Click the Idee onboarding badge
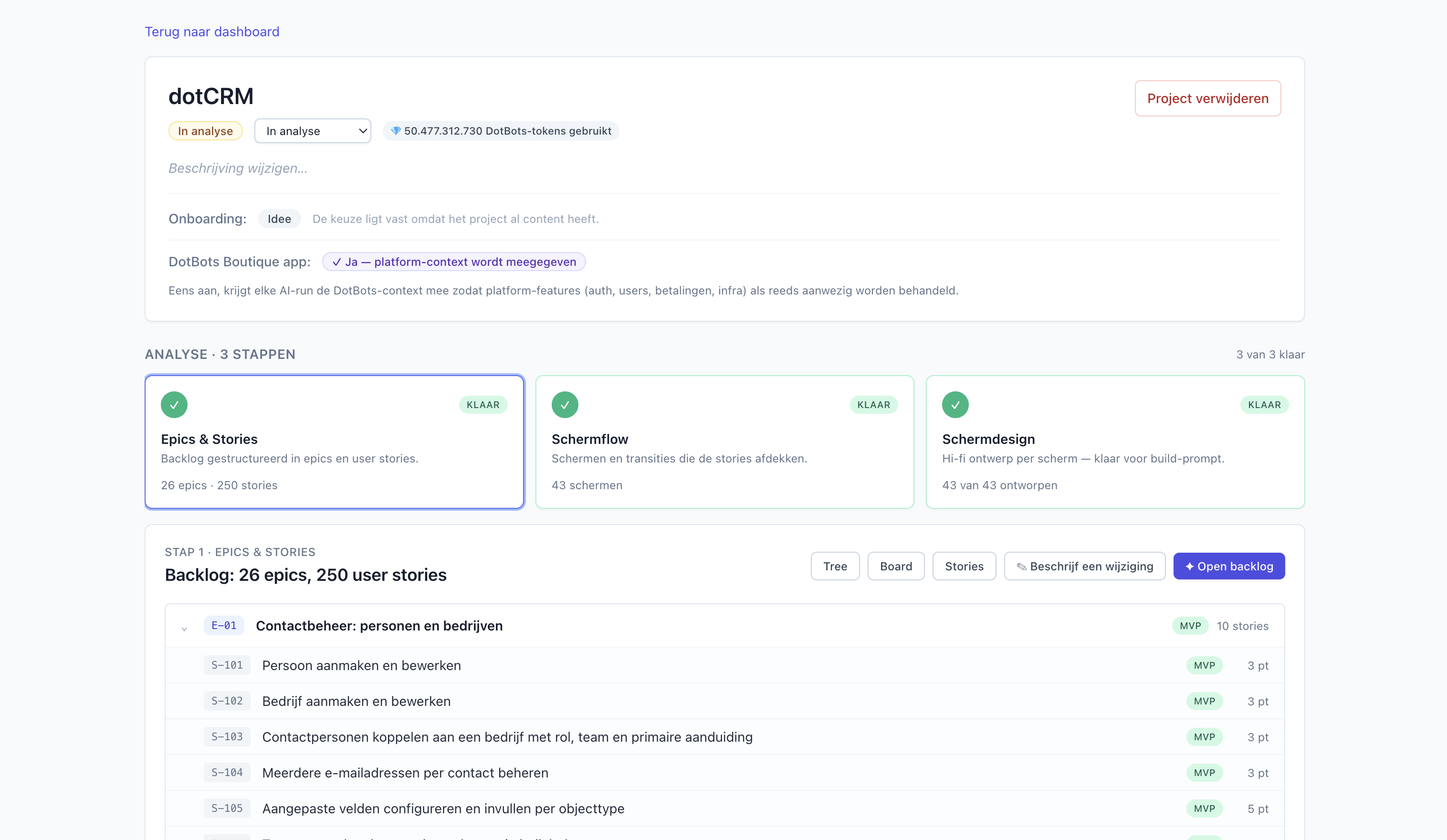The height and width of the screenshot is (840, 1447). click(x=279, y=219)
